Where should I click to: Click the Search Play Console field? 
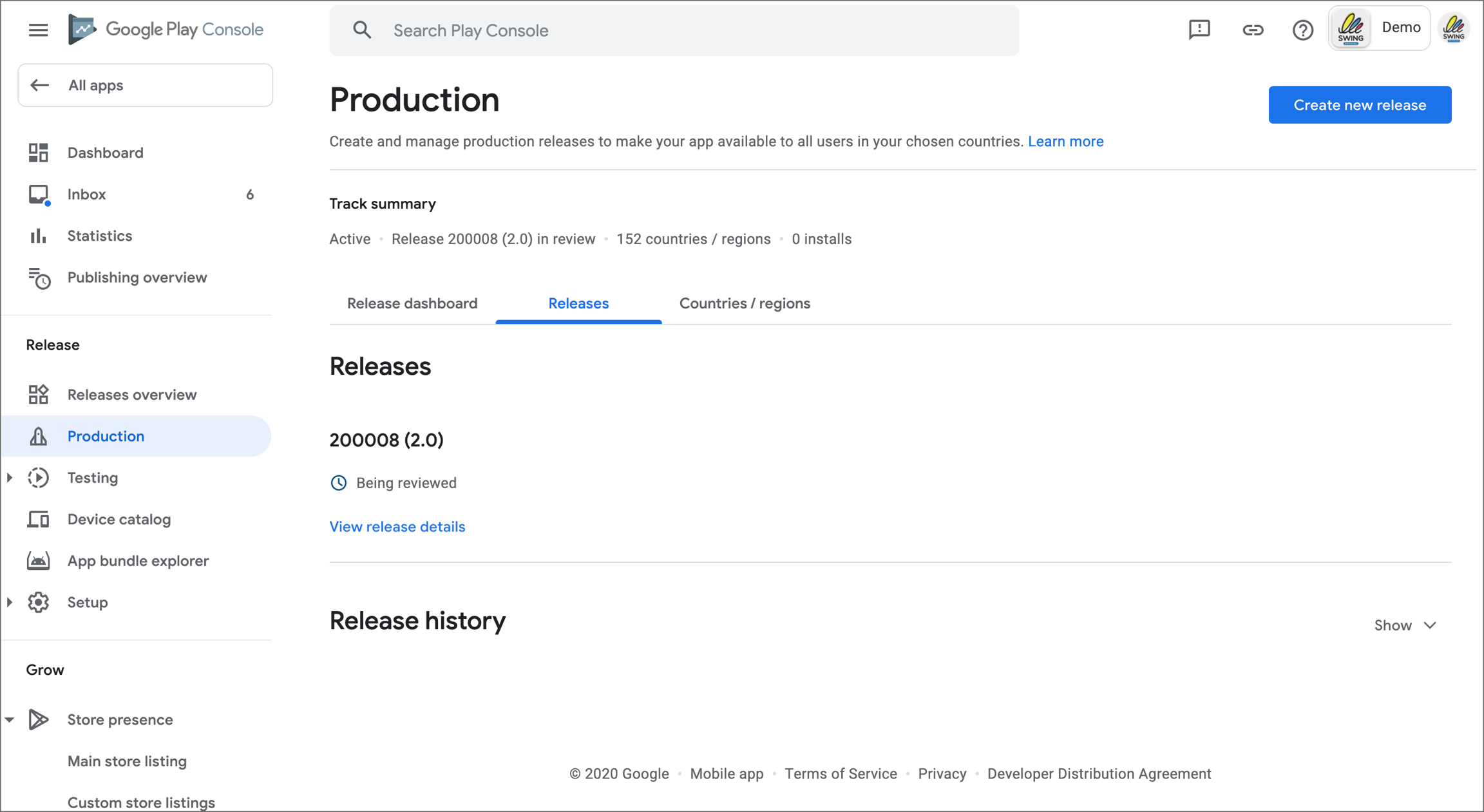[674, 30]
